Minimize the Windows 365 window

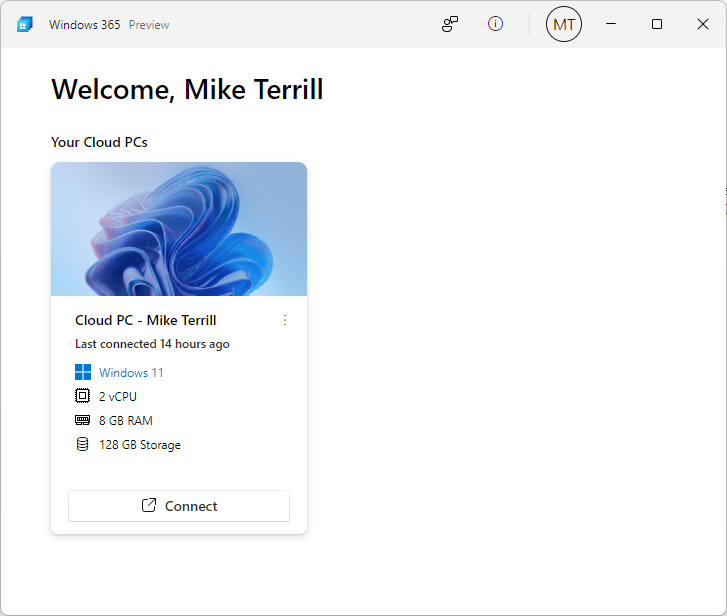[x=611, y=24]
